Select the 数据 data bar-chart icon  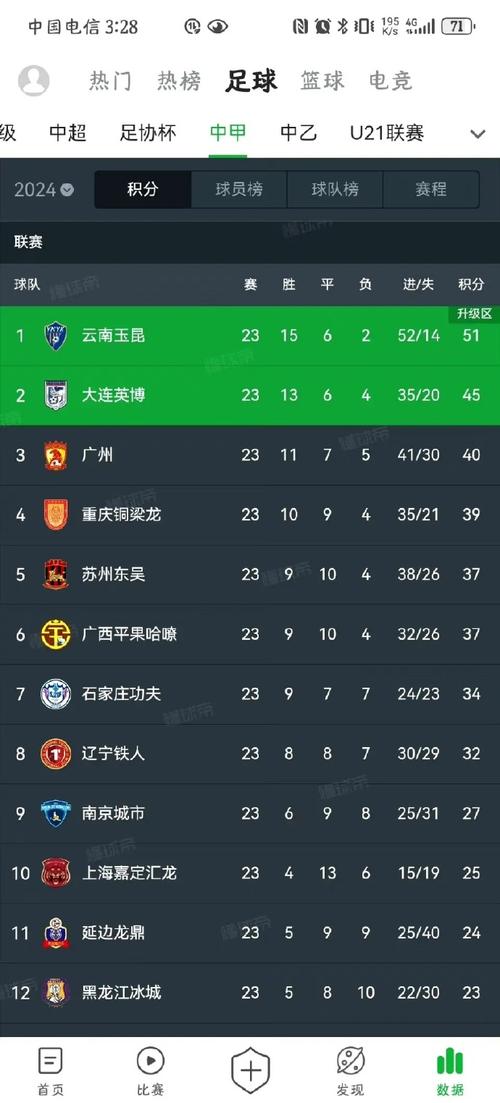pyautogui.click(x=450, y=1061)
